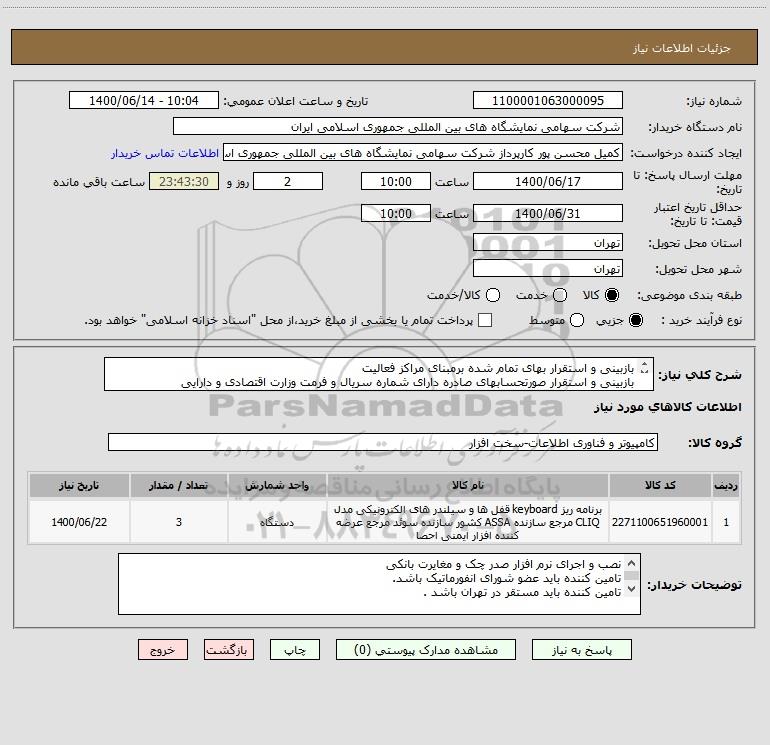Click the price validity hour field 10:00

click(396, 213)
